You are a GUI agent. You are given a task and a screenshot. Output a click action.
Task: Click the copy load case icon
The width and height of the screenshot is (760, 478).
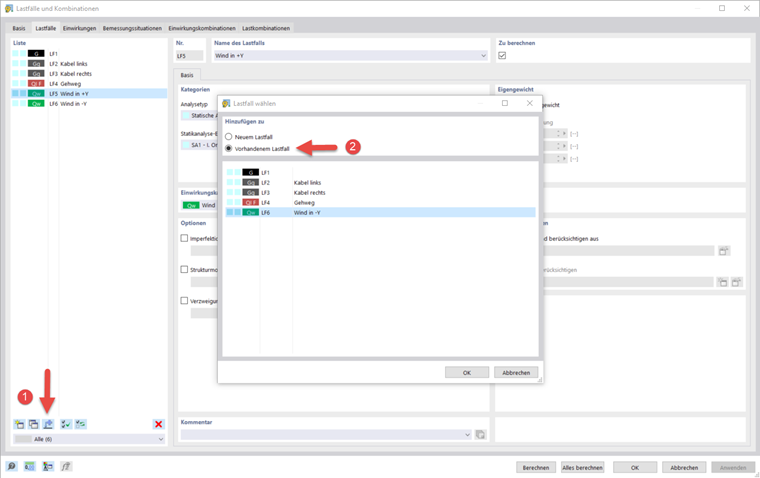click(x=33, y=424)
